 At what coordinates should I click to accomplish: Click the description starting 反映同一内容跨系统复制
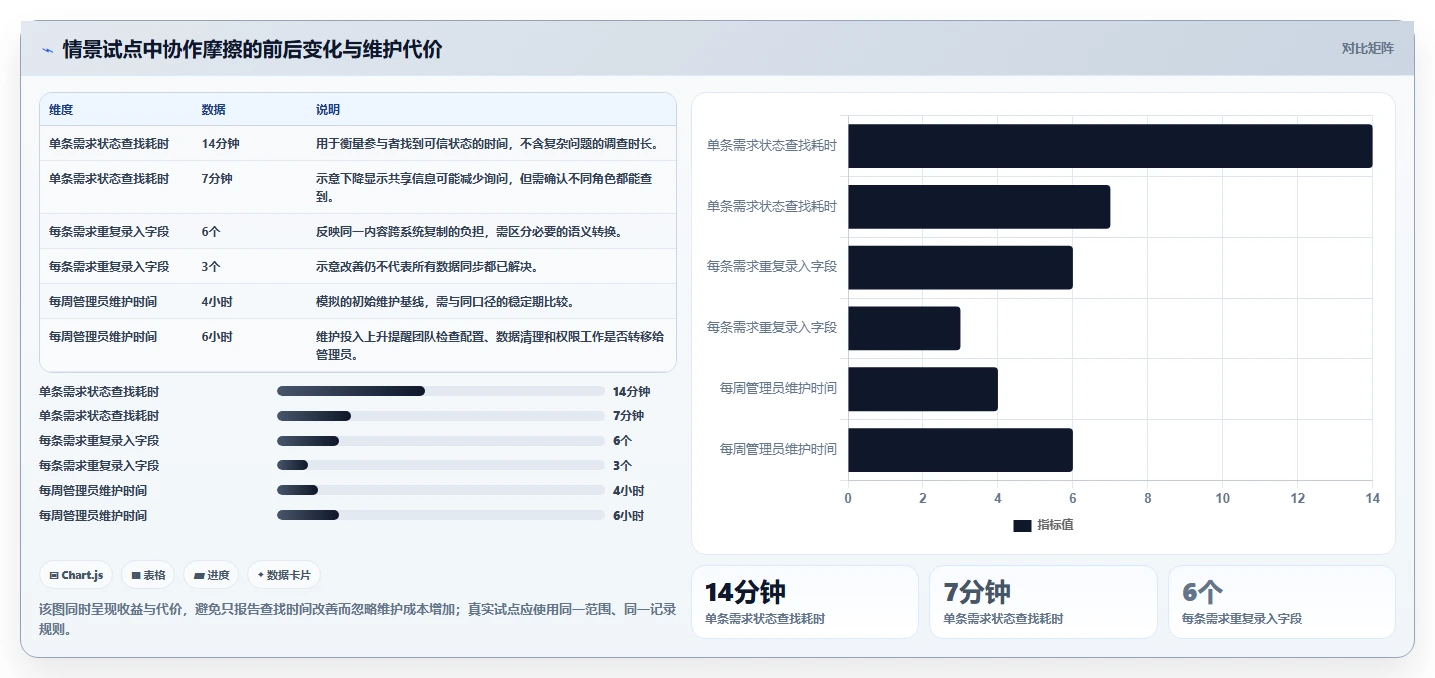click(470, 232)
